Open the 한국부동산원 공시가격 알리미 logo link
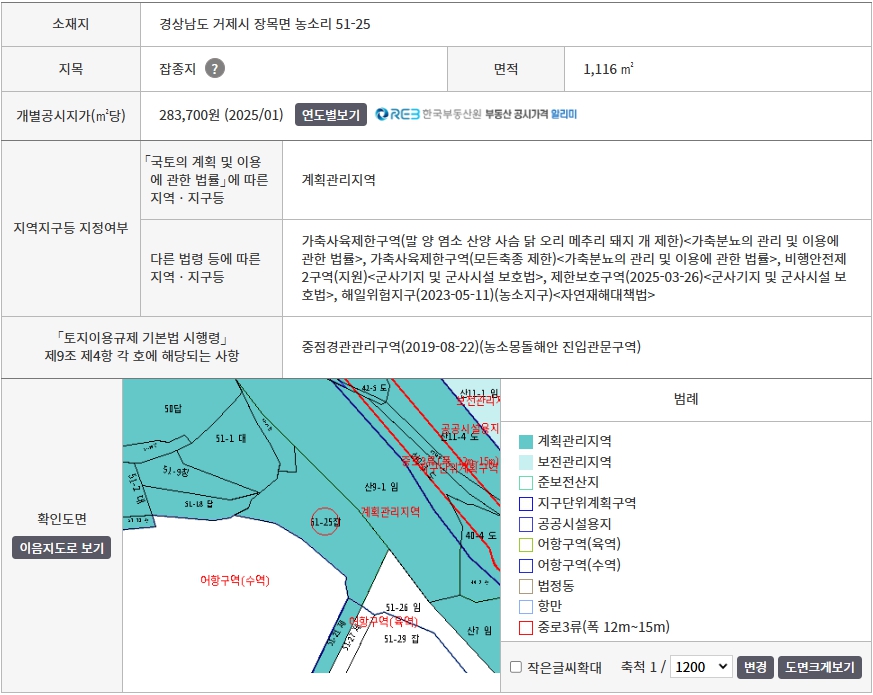This screenshot has height=695, width=873. 476,114
